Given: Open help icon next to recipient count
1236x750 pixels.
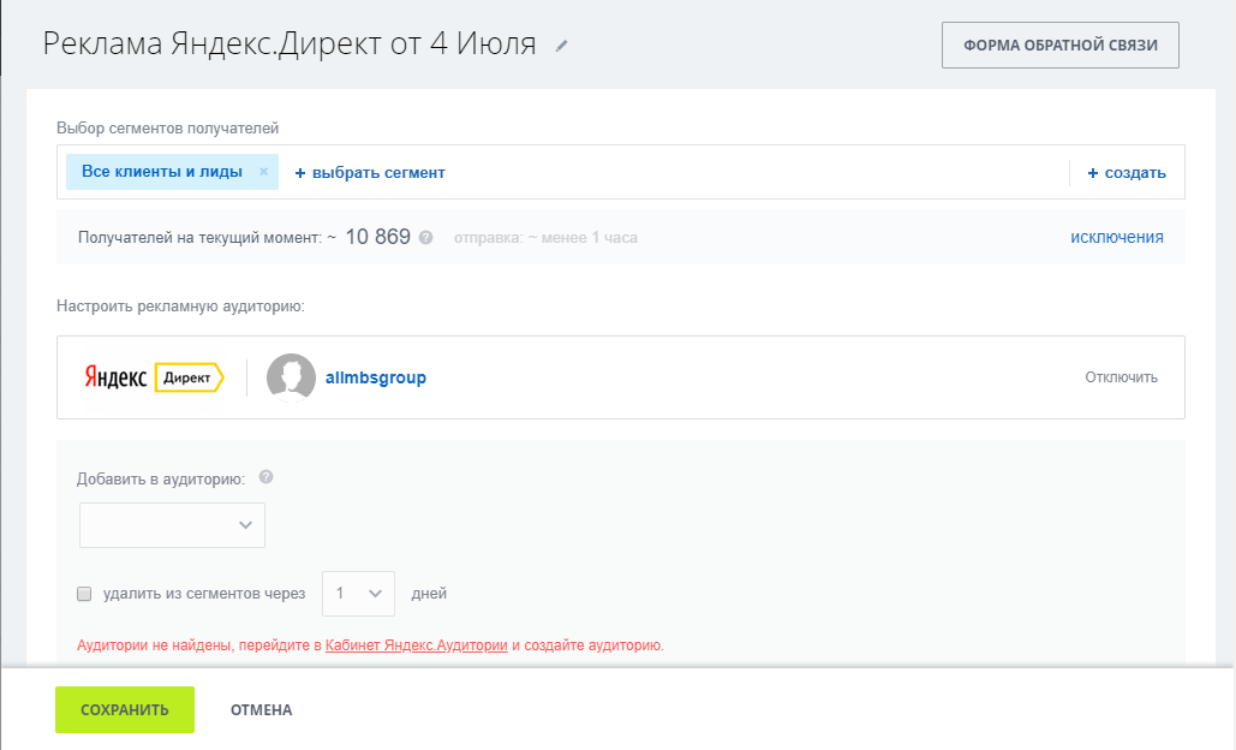Looking at the screenshot, I should 424,237.
